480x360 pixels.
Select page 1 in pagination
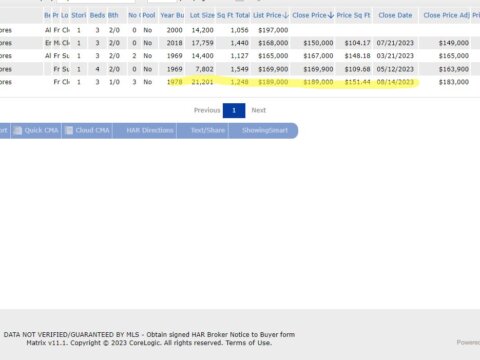coord(234,110)
